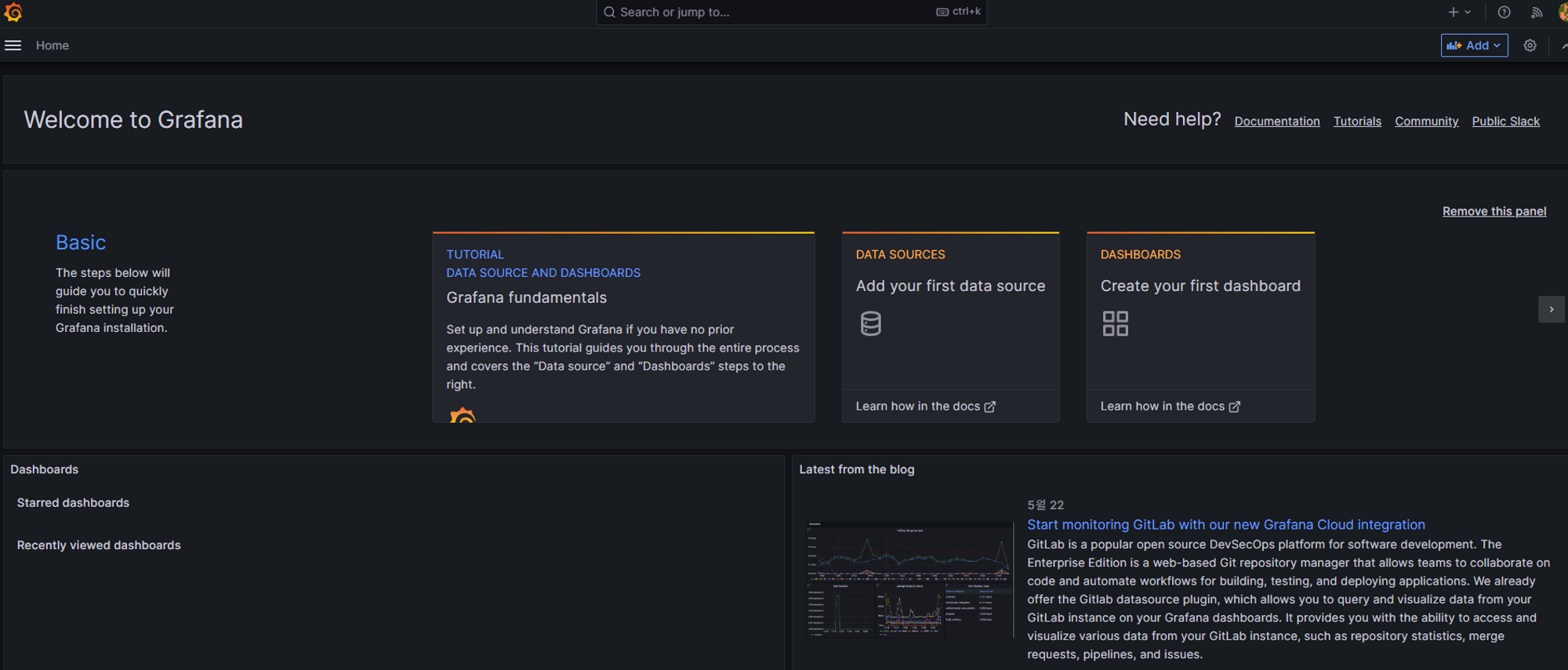Open the news RSS feed icon
This screenshot has width=1568, height=670.
[1537, 12]
